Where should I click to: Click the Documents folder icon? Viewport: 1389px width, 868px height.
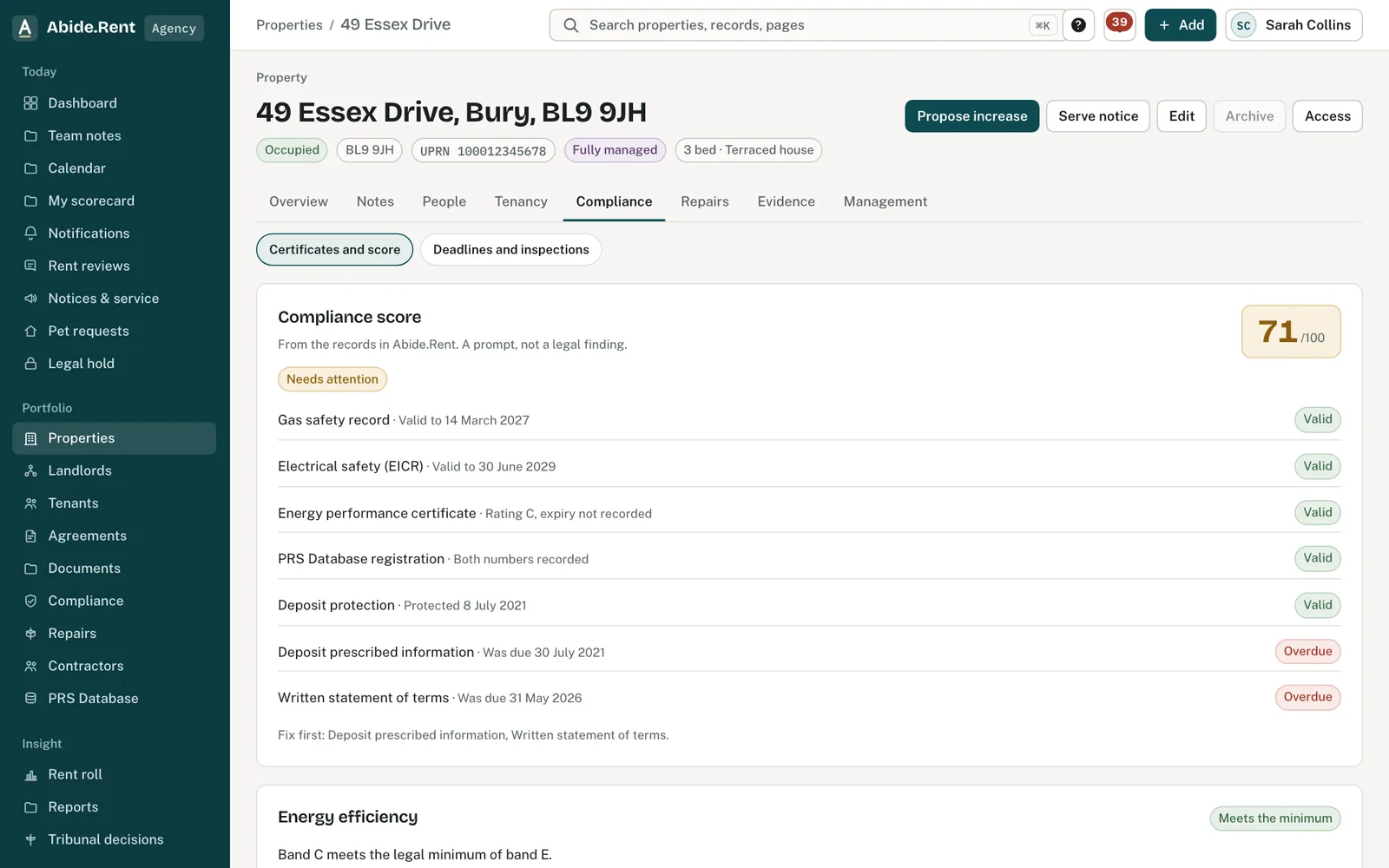click(30, 569)
